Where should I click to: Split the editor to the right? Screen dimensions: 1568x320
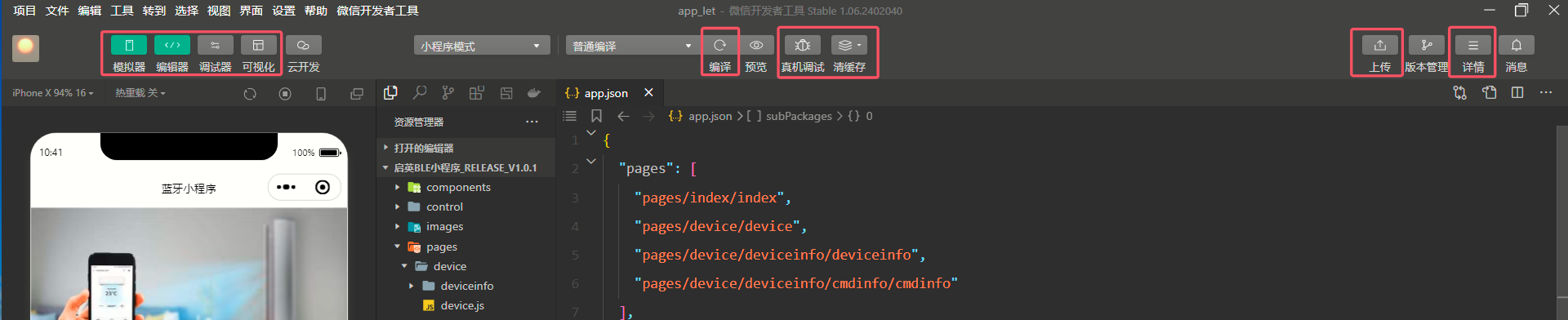[1517, 93]
